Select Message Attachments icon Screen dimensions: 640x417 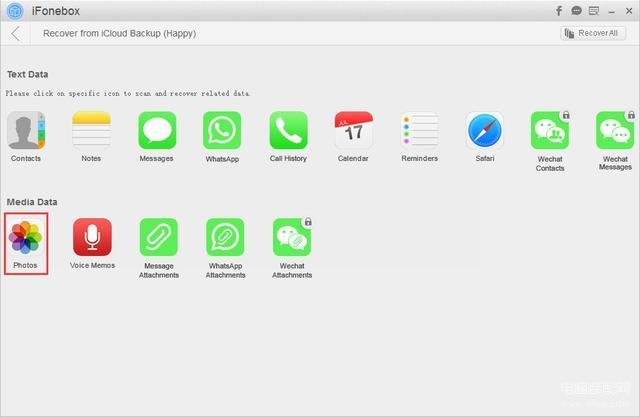[x=159, y=237]
